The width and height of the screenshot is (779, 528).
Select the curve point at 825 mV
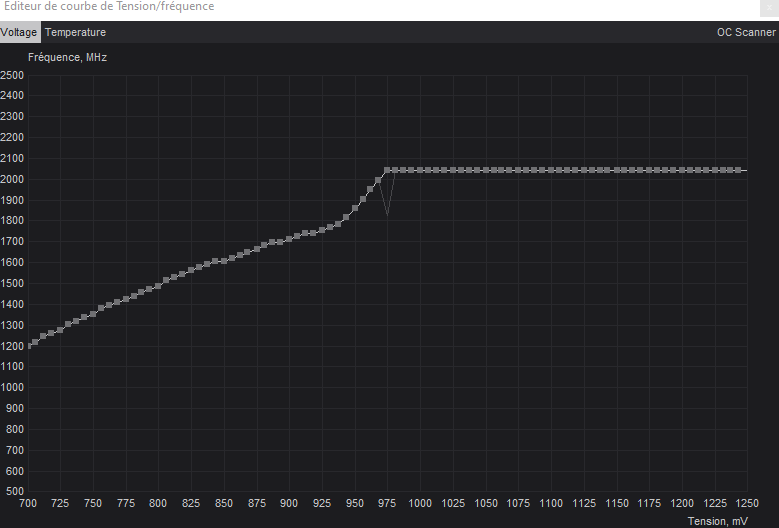(191, 270)
